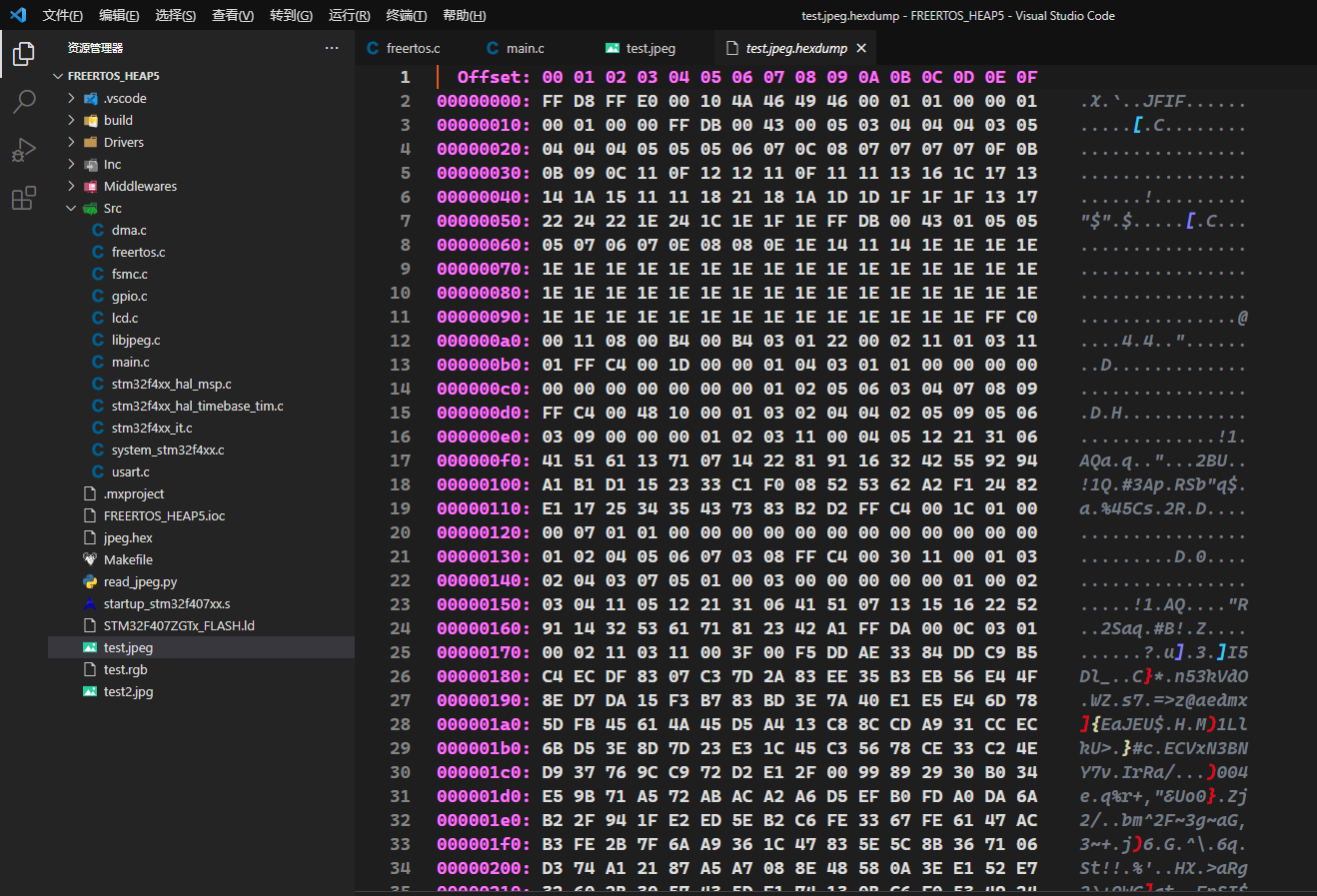1317x896 pixels.
Task: Click the Python icon beside read_jpeg.py
Action: [x=89, y=580]
